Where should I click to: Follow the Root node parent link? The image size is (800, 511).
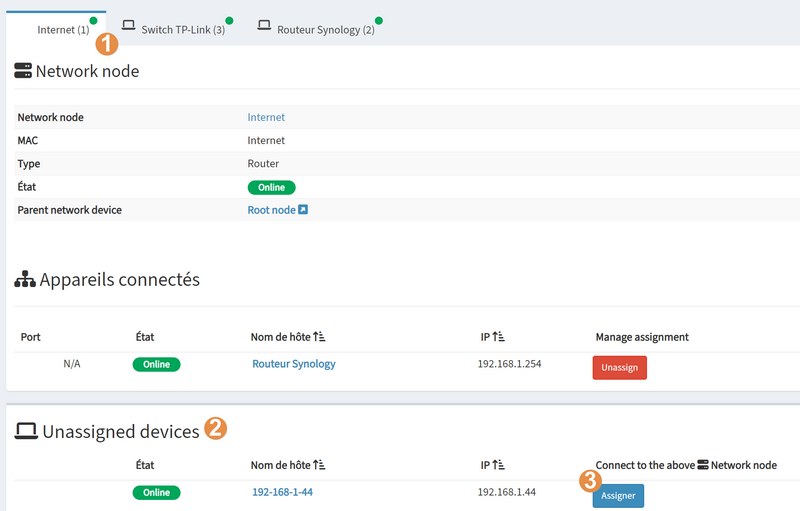point(271,210)
